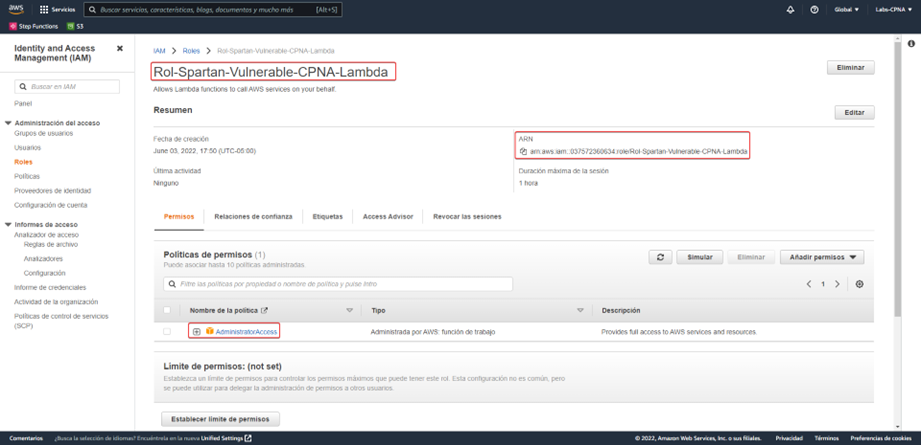Collapse Informes de acceso section

(x=8, y=224)
